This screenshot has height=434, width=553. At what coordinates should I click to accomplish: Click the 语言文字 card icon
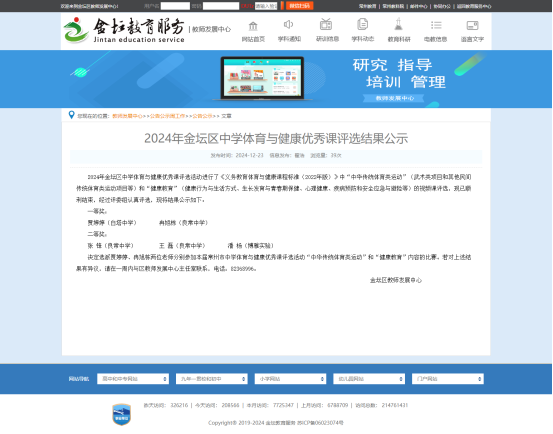tap(472, 25)
